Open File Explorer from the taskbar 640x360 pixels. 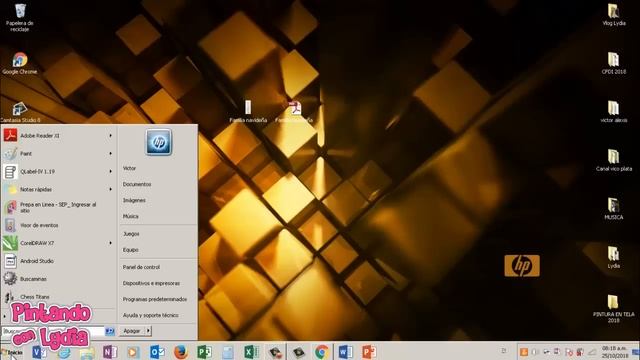tap(87, 351)
